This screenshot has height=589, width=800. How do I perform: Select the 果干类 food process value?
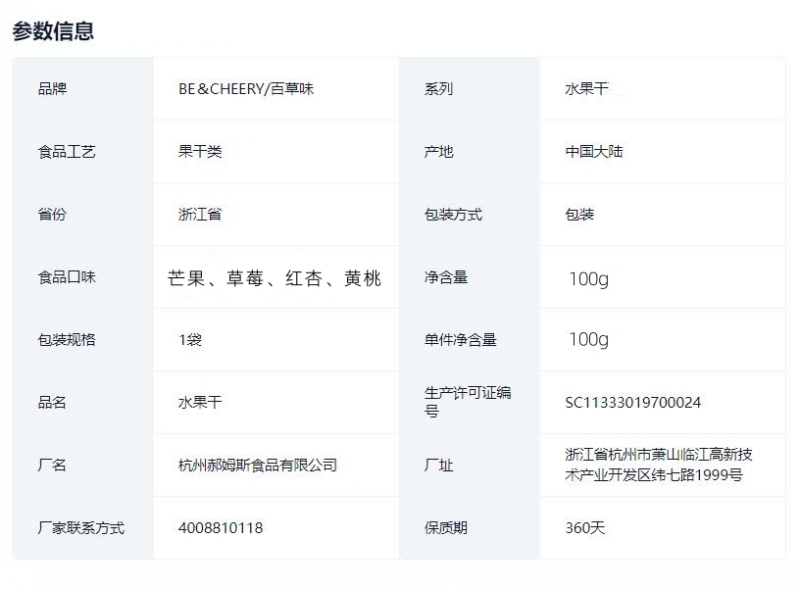(x=200, y=152)
